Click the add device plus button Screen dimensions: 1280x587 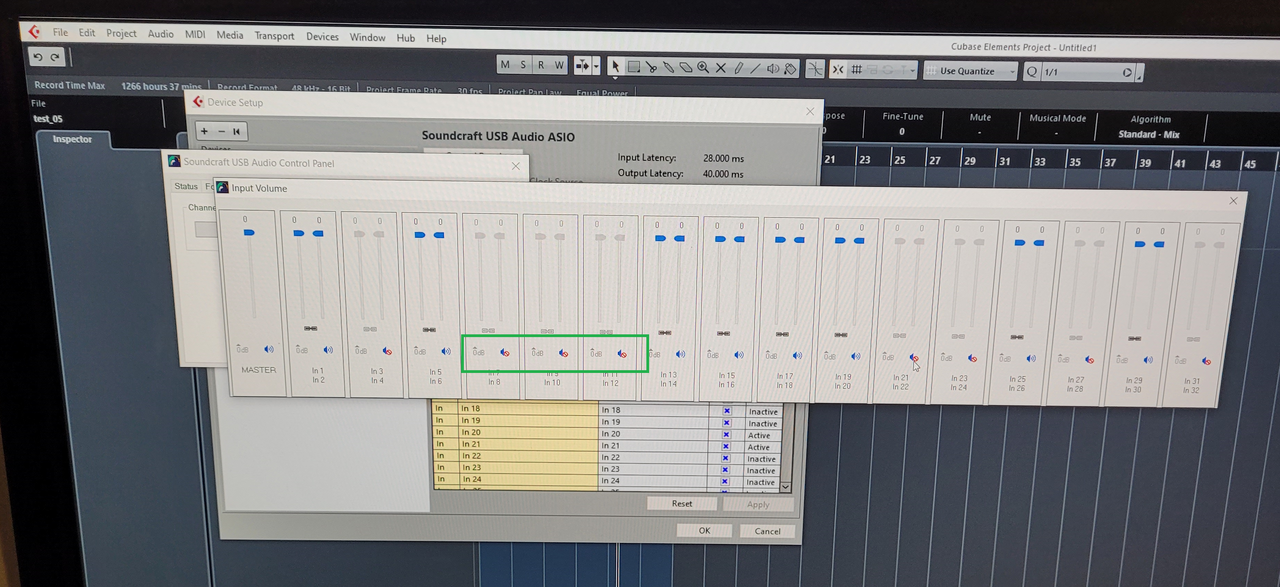[204, 131]
